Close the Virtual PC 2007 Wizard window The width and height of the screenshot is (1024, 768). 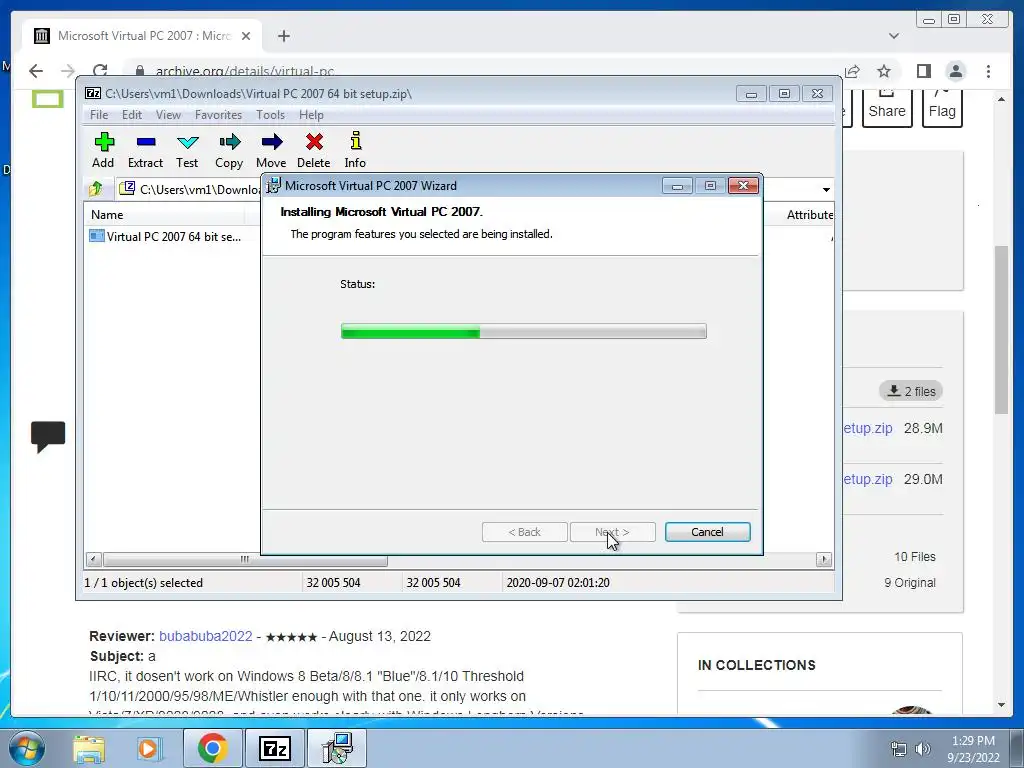point(743,185)
